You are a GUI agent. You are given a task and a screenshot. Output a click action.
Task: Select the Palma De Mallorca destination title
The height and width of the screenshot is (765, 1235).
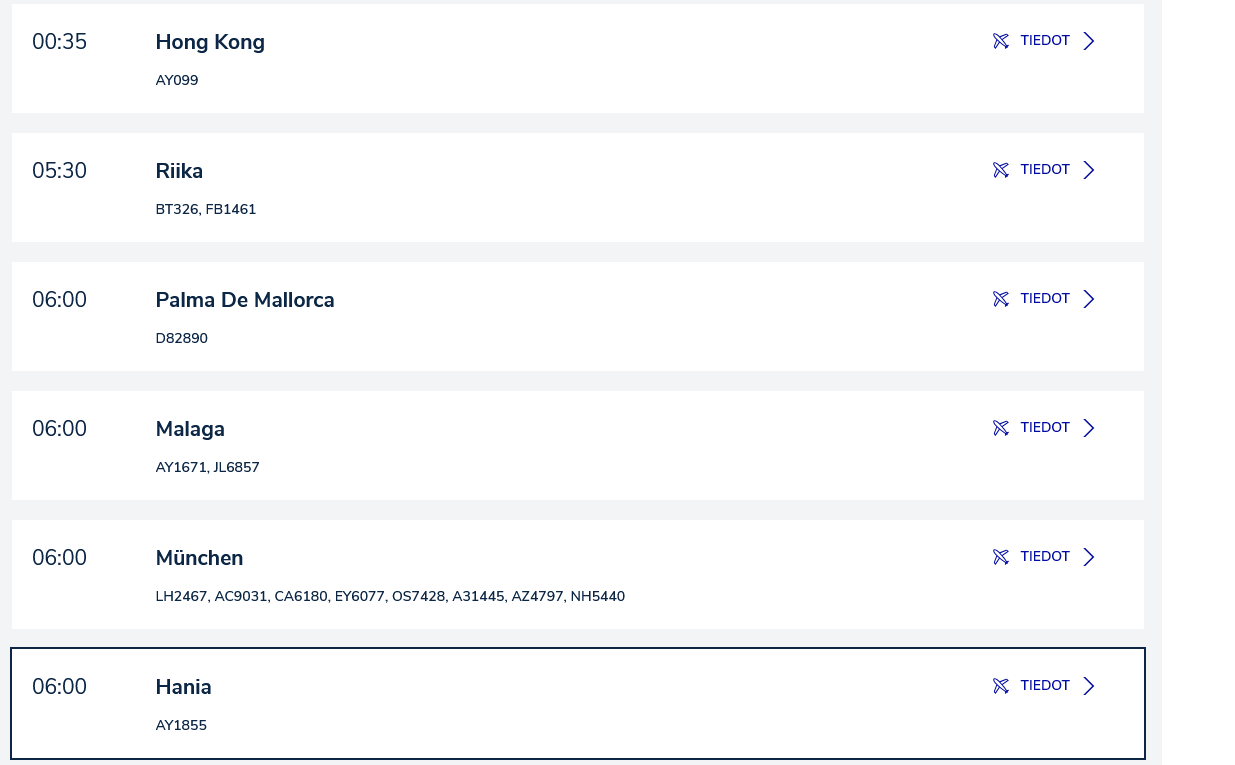[x=245, y=300]
